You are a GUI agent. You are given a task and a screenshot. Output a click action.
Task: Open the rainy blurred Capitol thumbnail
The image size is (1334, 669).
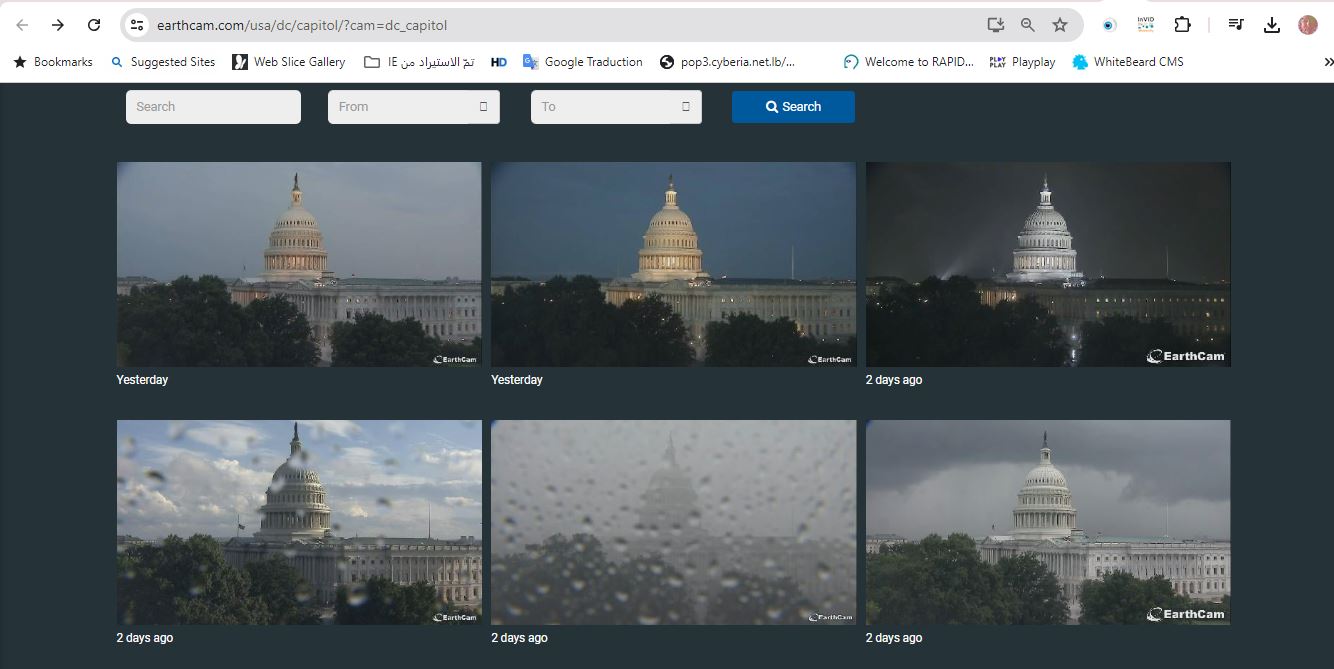673,522
